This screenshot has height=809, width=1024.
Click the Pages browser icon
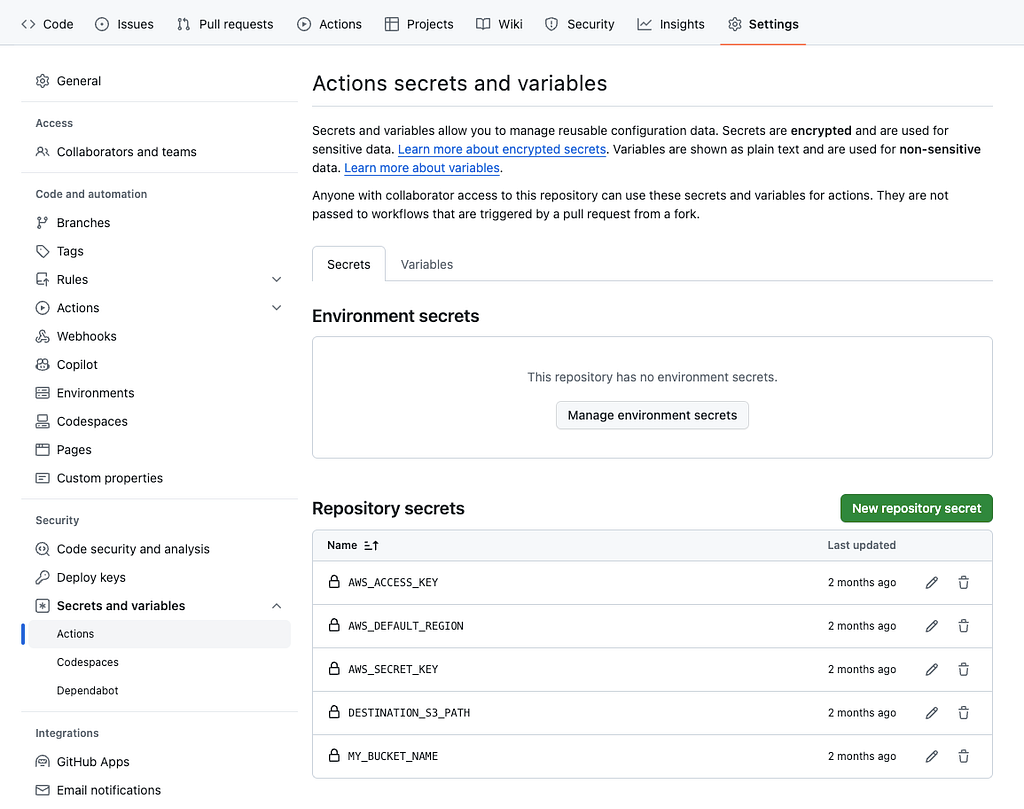click(x=42, y=450)
